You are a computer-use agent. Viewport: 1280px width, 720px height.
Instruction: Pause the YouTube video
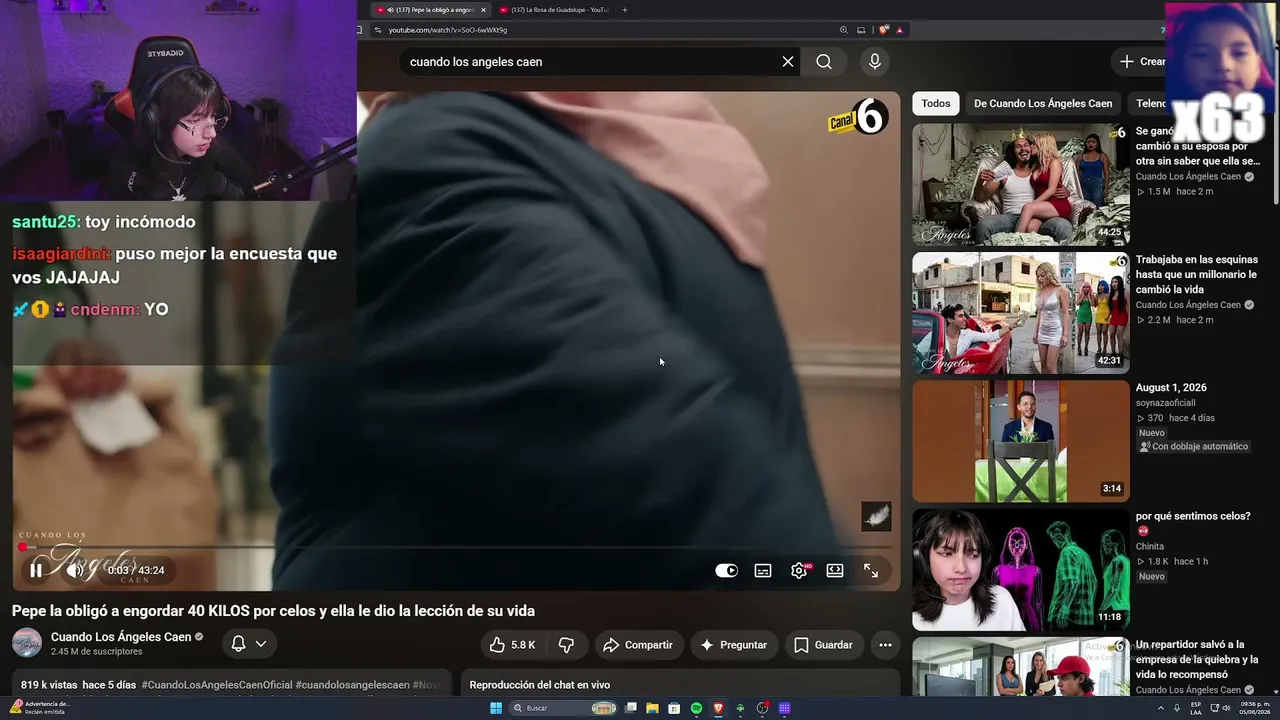pyautogui.click(x=36, y=570)
